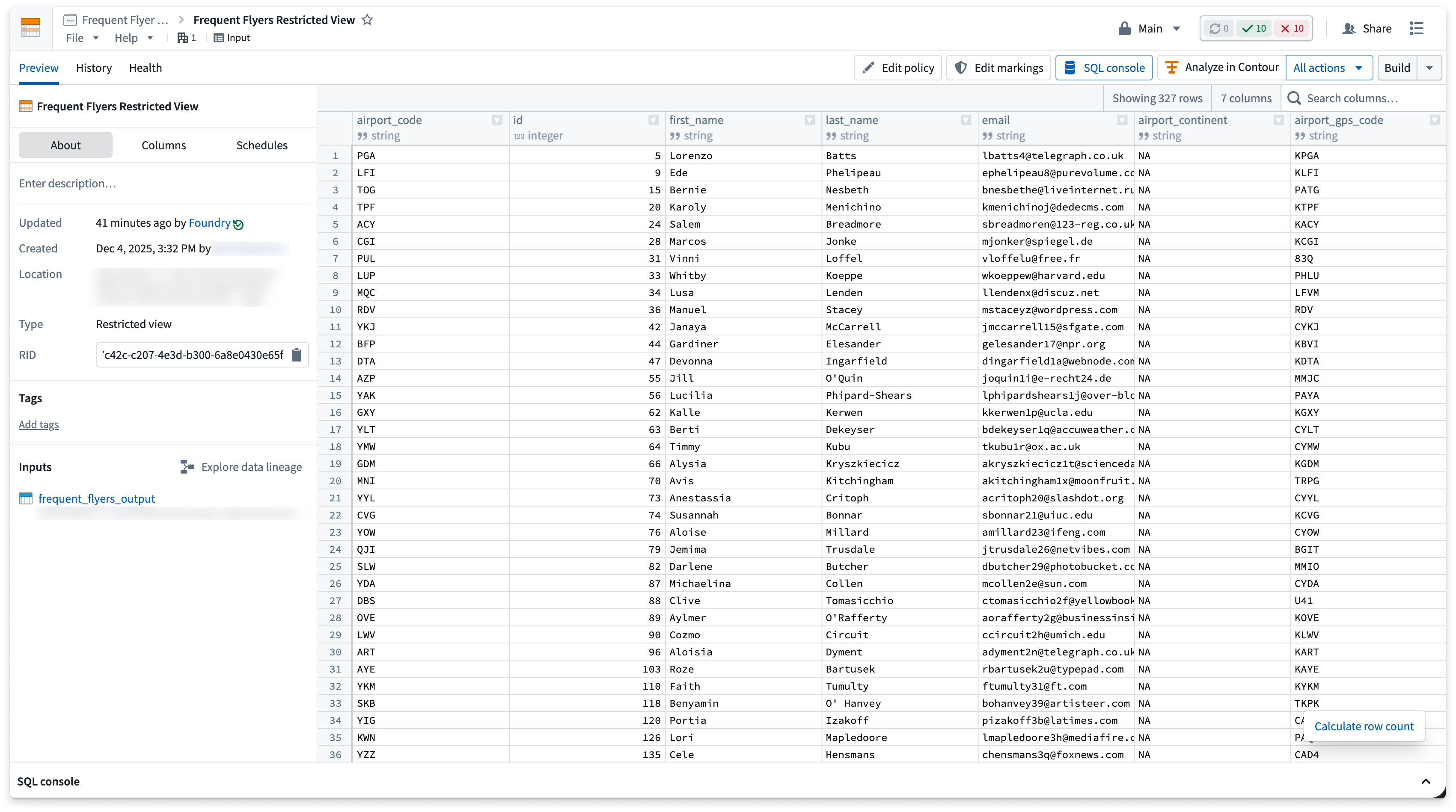Screen dimensions: 1456x812
Task: Click the Frequent Flyer breadcrumb parent
Action: tap(125, 20)
